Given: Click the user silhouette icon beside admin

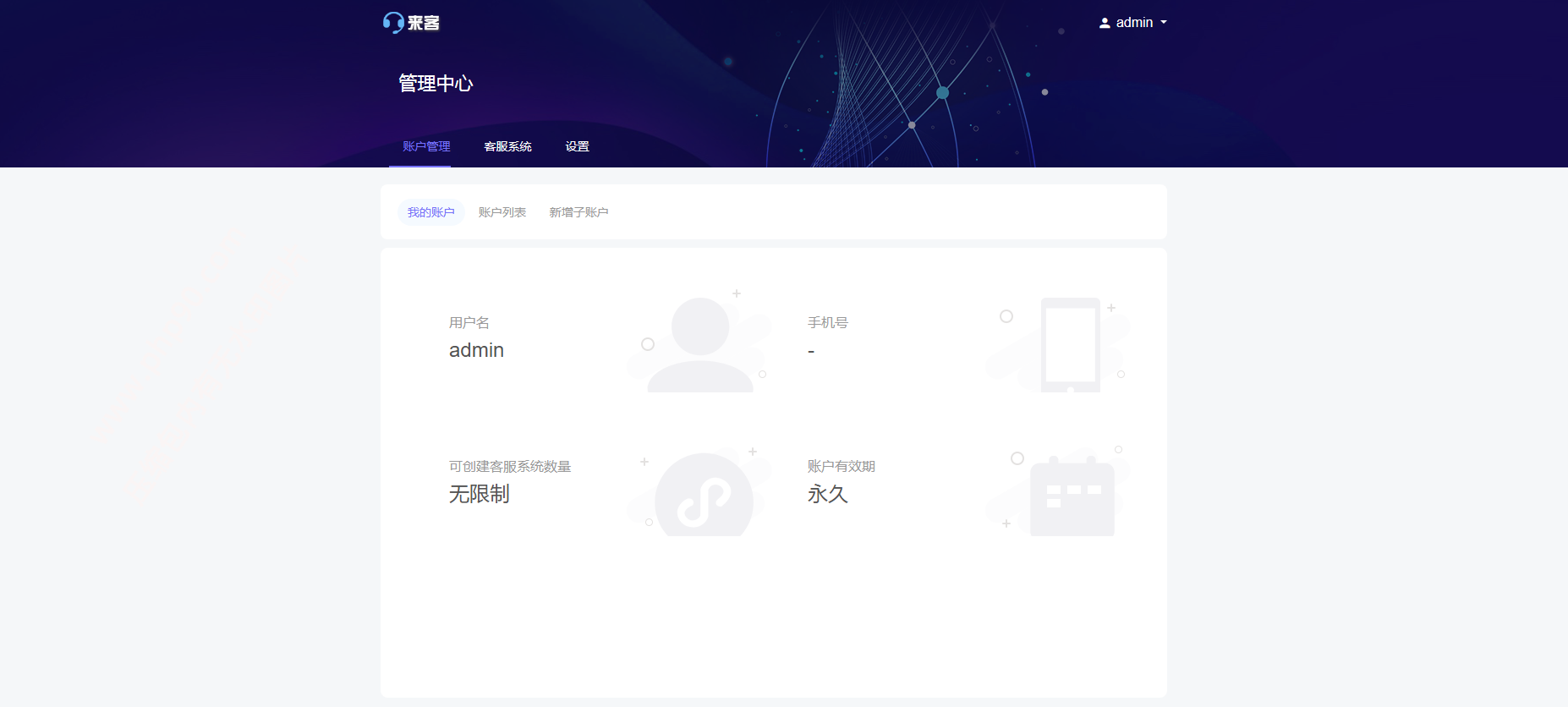Looking at the screenshot, I should click(x=1105, y=23).
